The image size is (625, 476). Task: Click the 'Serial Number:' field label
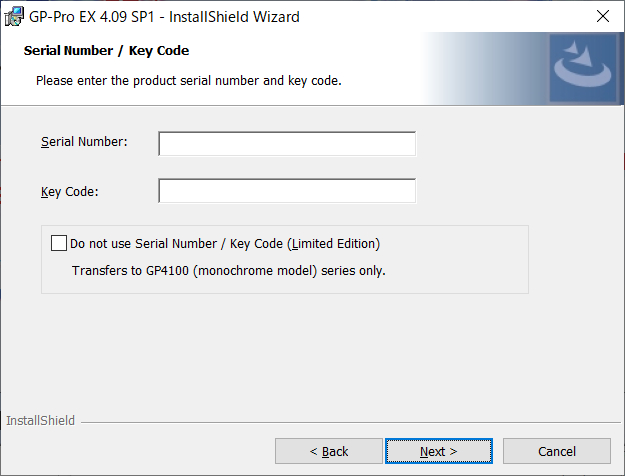pyautogui.click(x=84, y=142)
